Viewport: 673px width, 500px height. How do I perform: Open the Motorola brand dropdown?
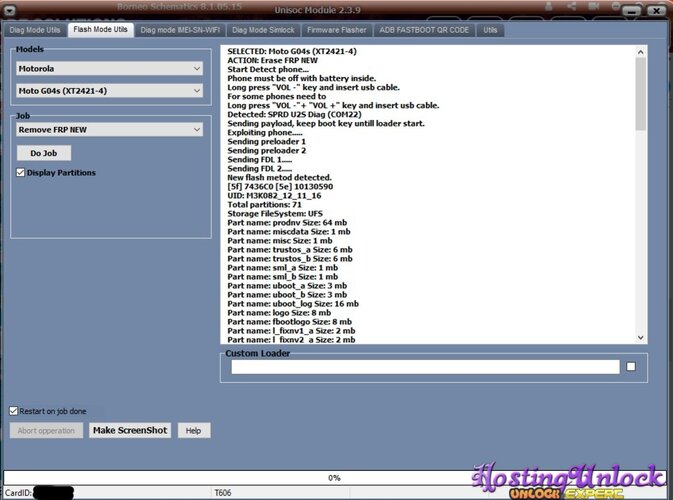(109, 69)
